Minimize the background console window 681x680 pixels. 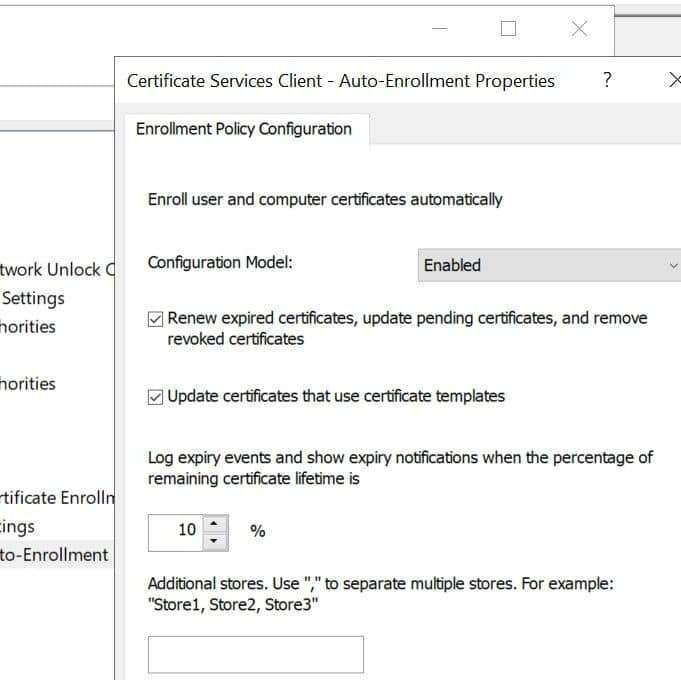440,29
